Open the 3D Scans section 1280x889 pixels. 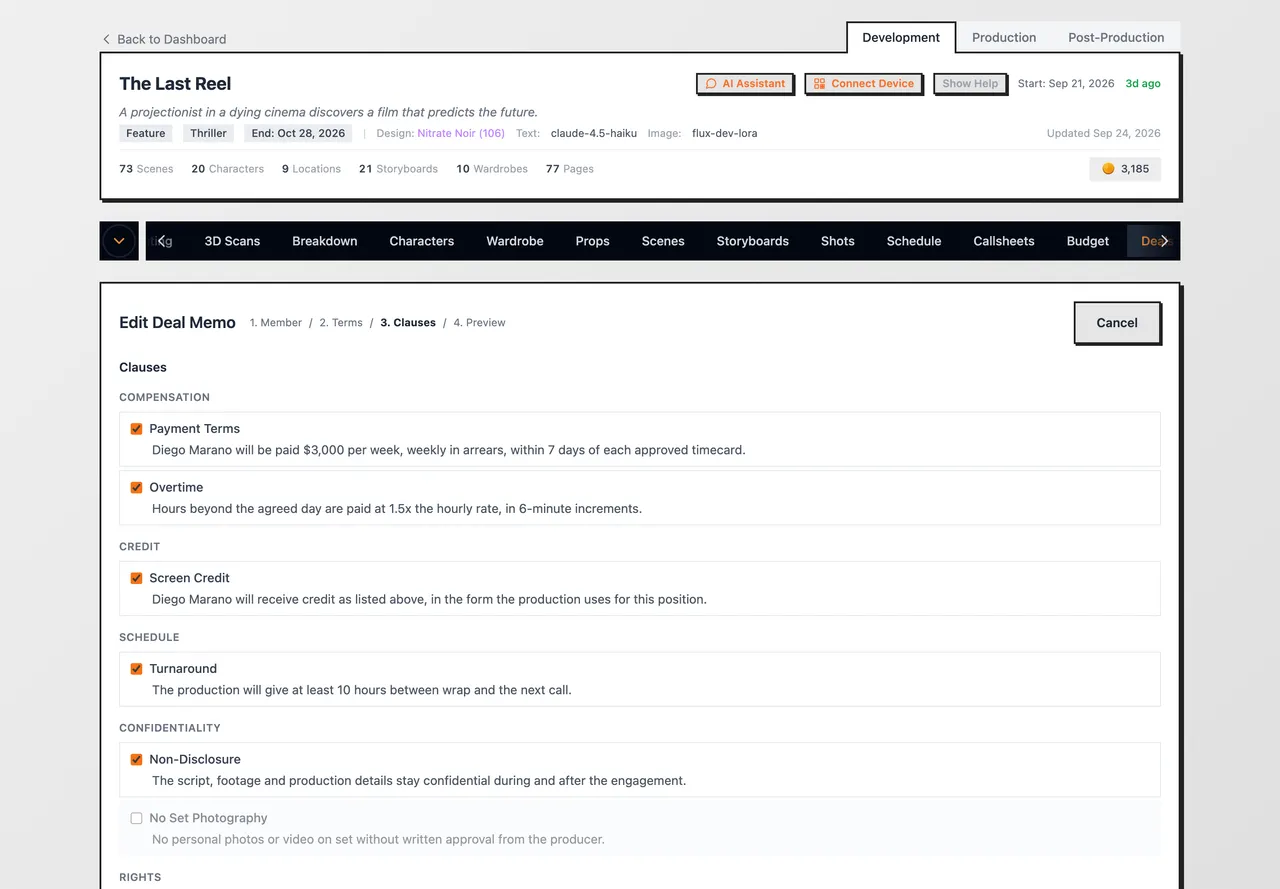click(232, 241)
